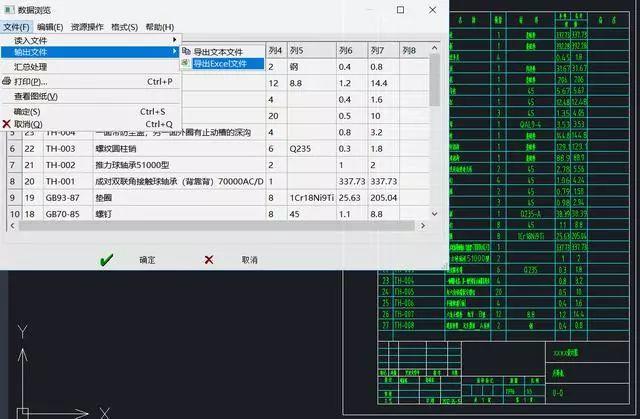Select row header number 9
Image resolution: width=640 pixels, height=419 pixels.
(14, 197)
